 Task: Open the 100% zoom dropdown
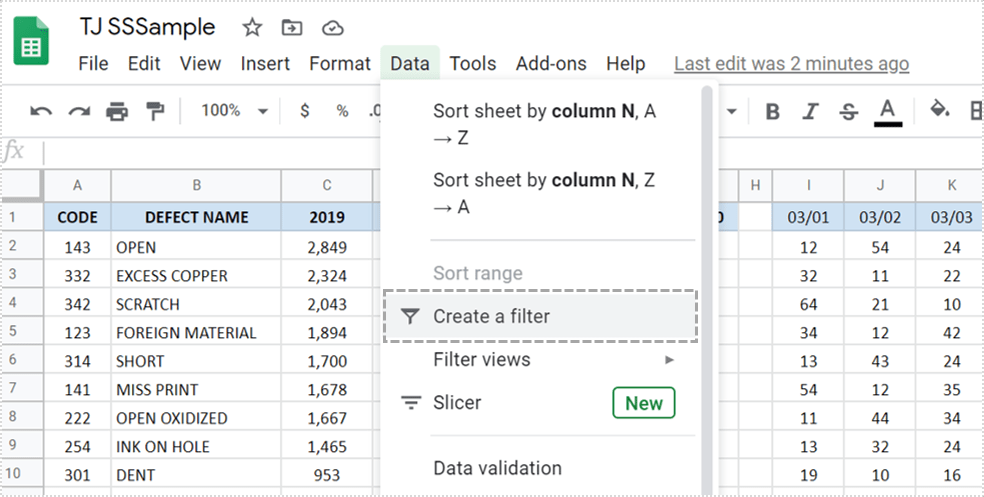coord(234,111)
